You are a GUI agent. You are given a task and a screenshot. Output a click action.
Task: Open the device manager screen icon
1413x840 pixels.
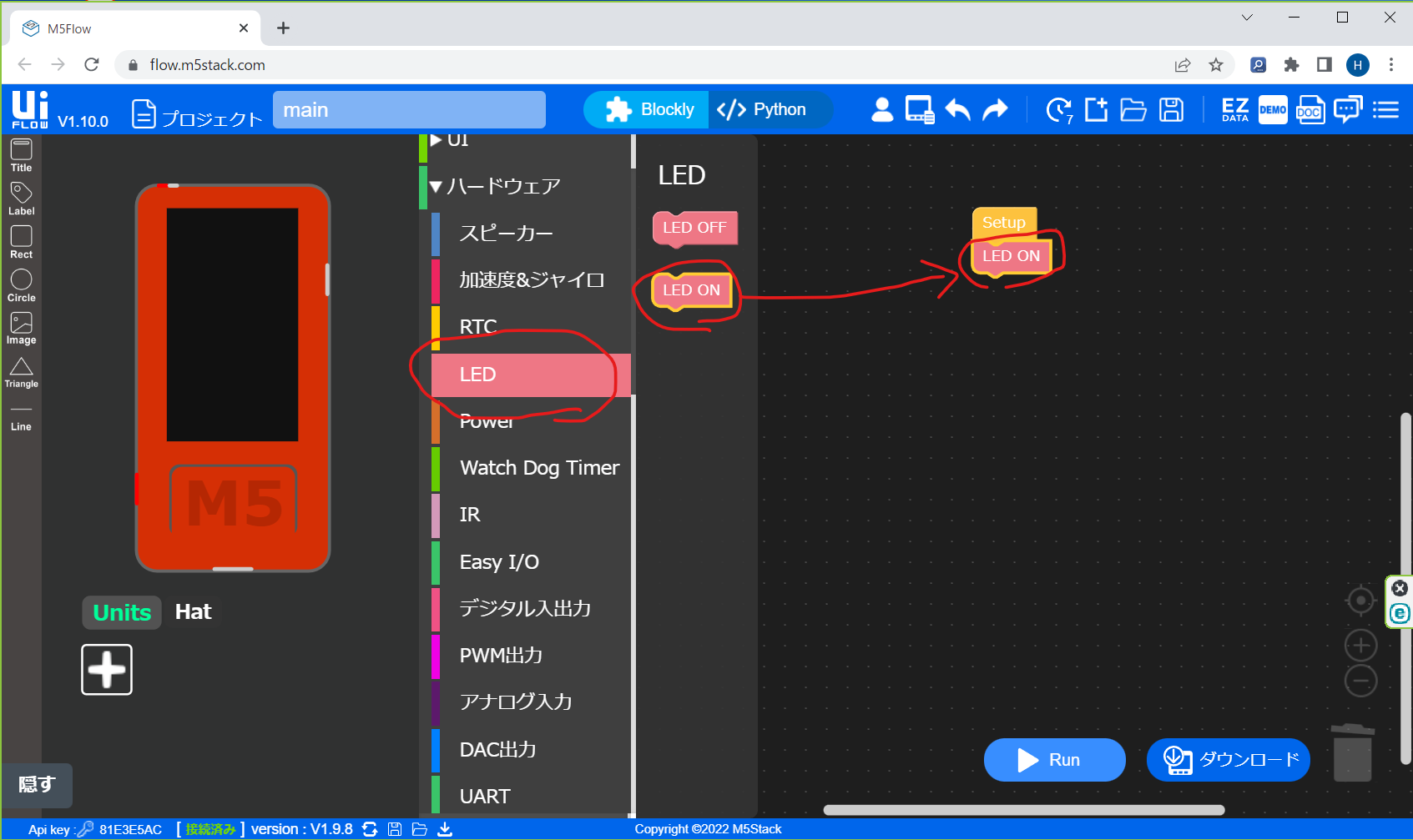tap(920, 109)
